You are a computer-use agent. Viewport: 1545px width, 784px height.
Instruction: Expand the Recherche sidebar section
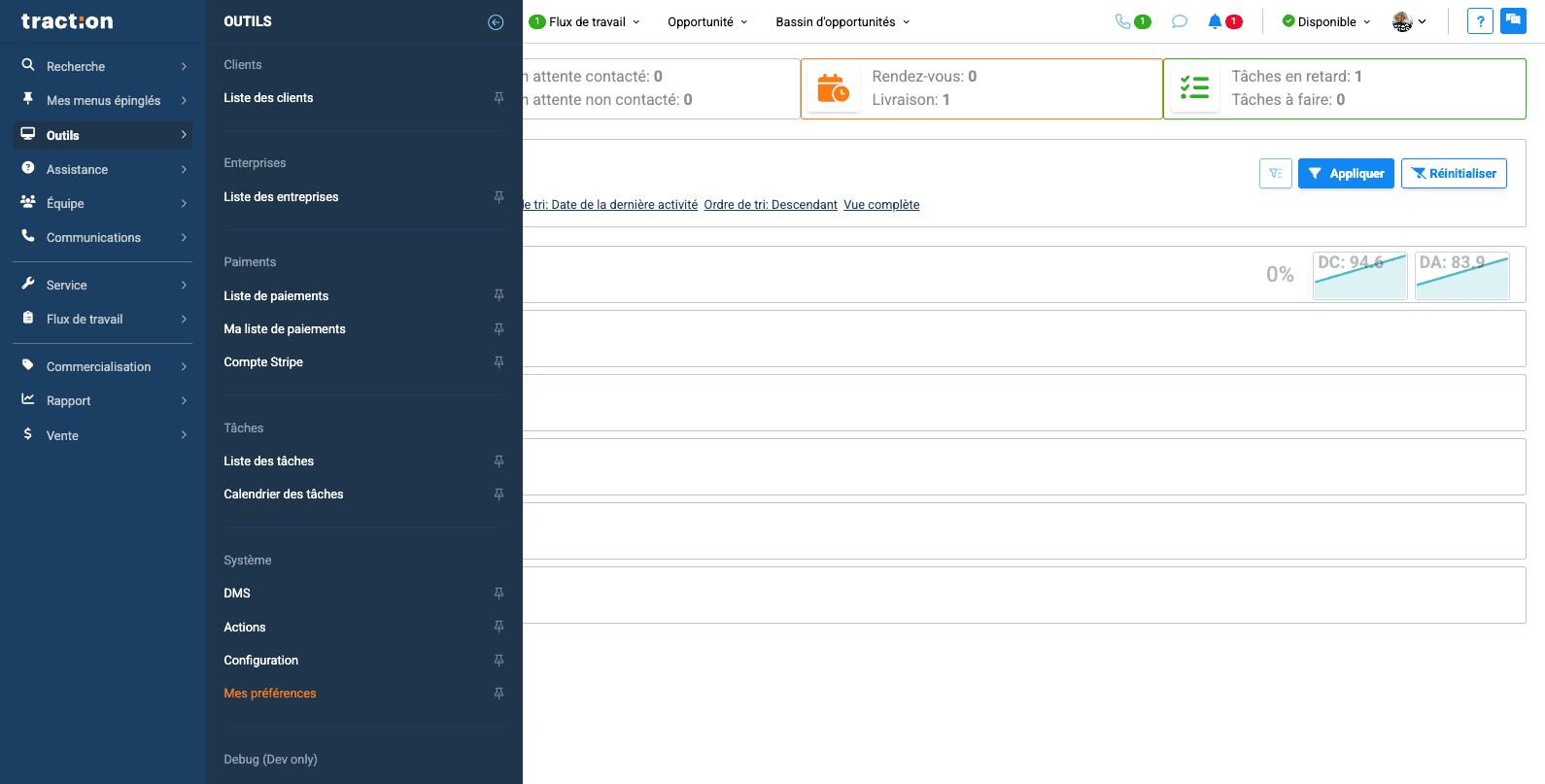tap(103, 66)
